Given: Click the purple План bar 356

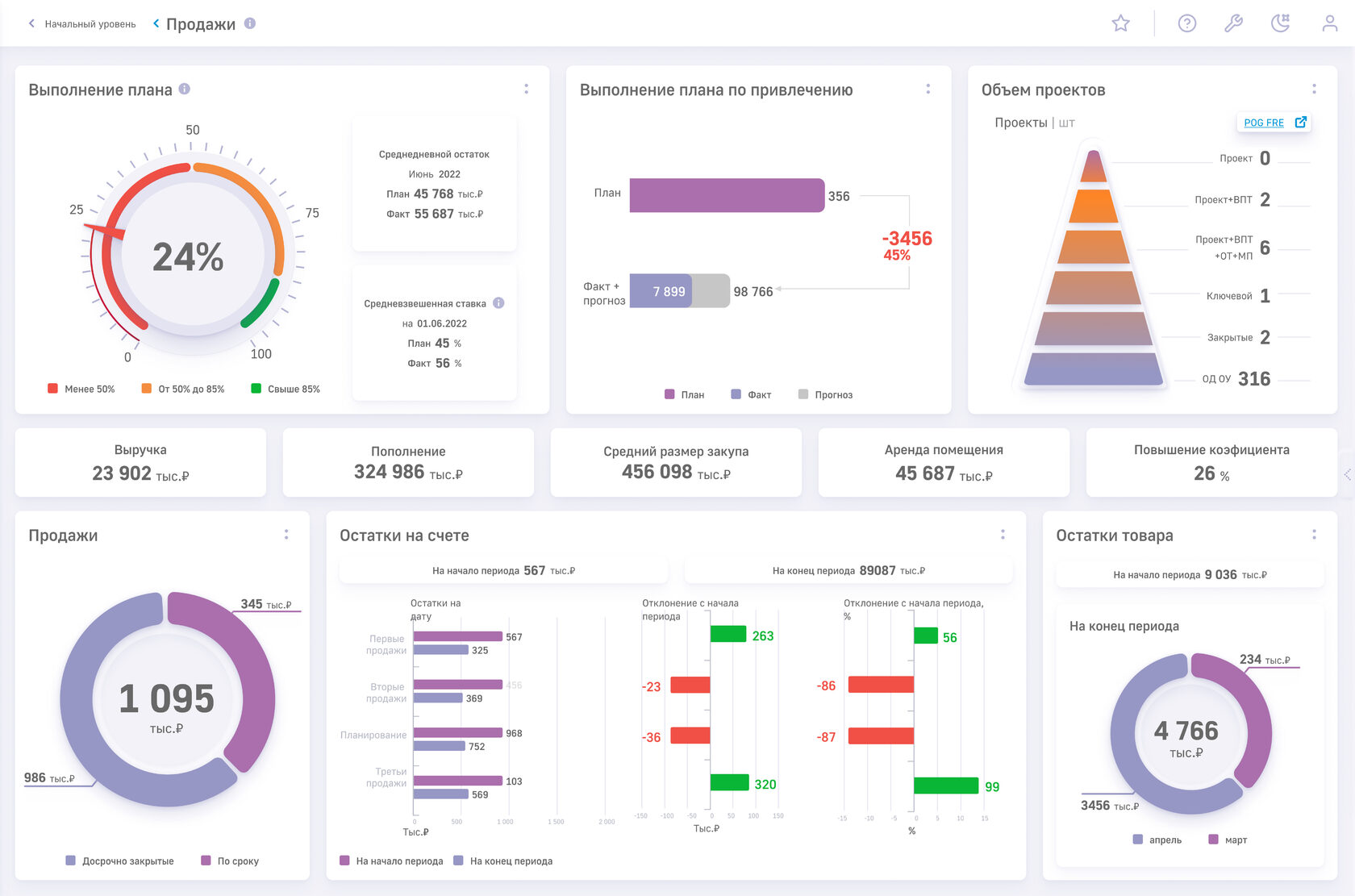Looking at the screenshot, I should 727,195.
